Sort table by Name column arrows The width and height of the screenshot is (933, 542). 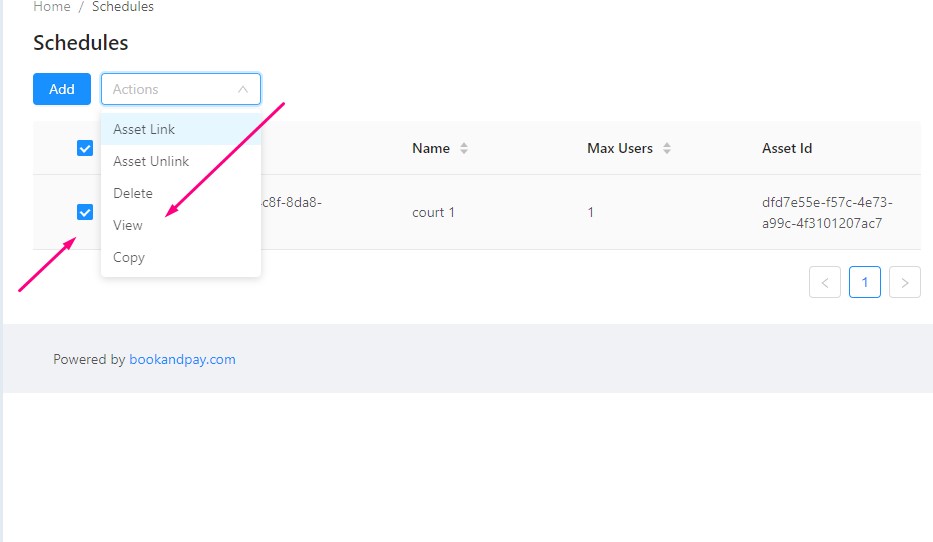[x=464, y=148]
